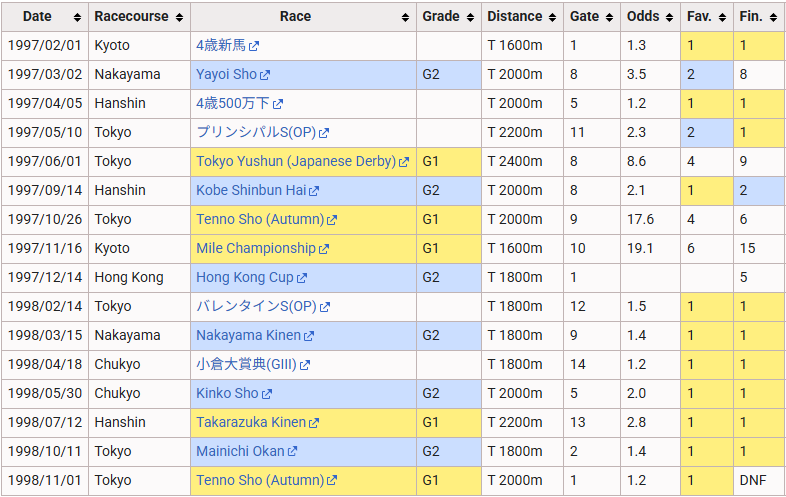This screenshot has width=786, height=497.
Task: Open the バレンタインS(OP) link
Action: [257, 306]
